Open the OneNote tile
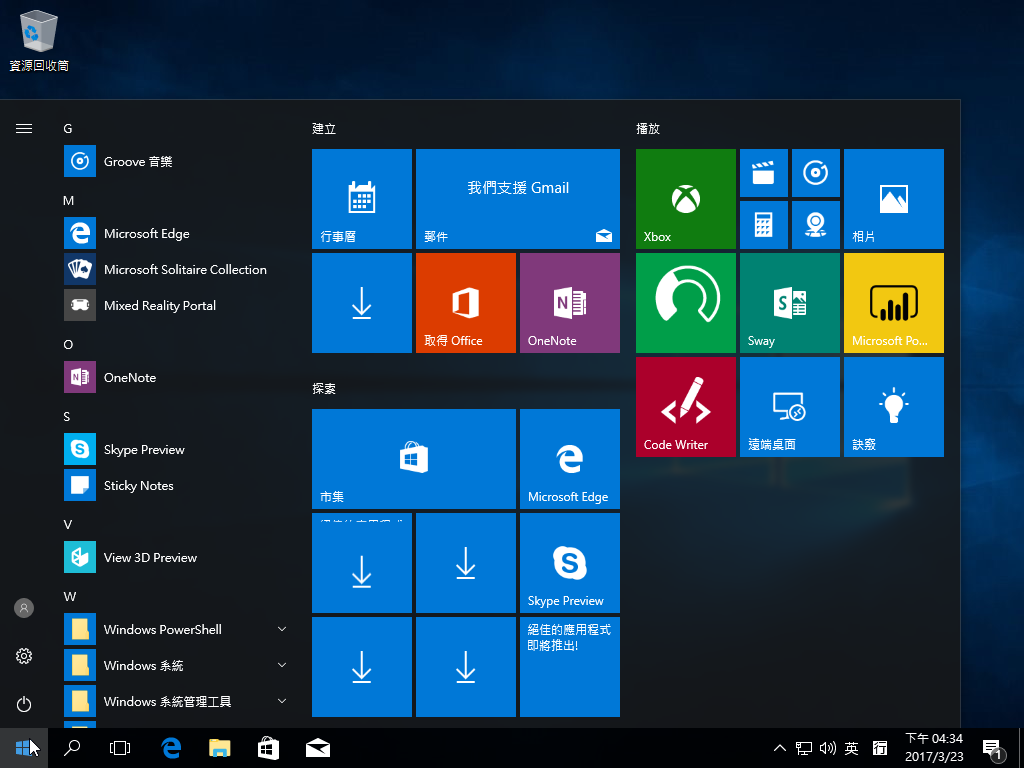1024x768 pixels. 569,303
